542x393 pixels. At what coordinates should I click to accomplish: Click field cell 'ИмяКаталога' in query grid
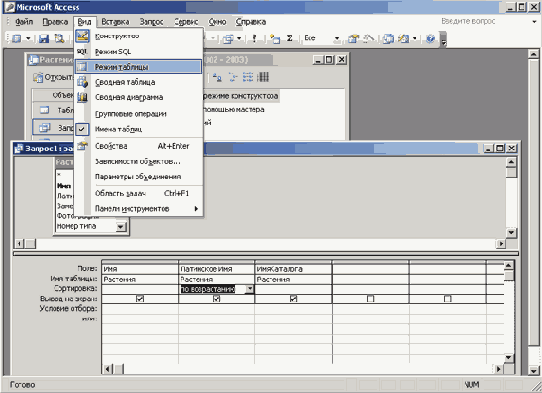(293, 269)
